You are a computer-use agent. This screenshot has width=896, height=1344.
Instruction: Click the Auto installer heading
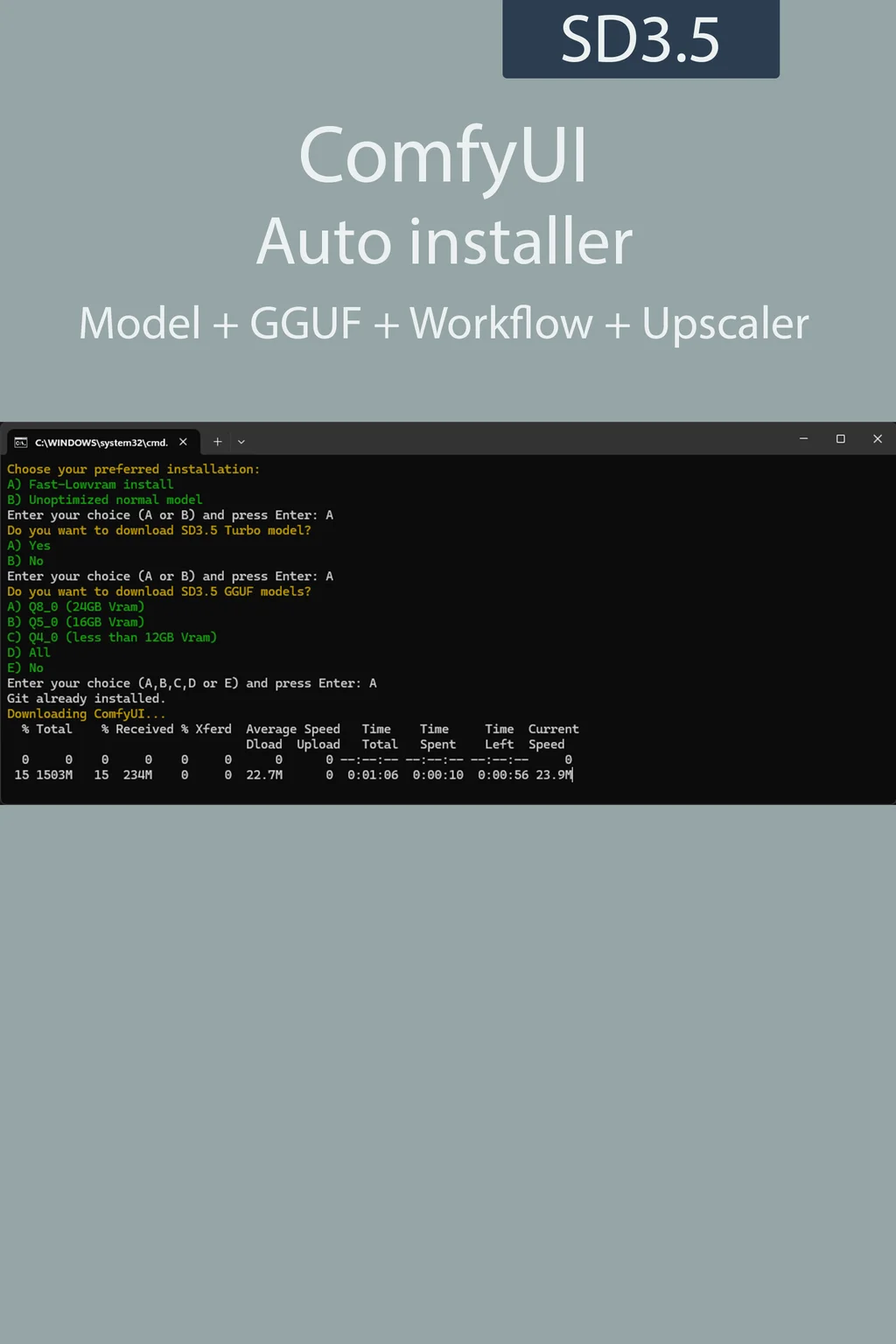444,241
